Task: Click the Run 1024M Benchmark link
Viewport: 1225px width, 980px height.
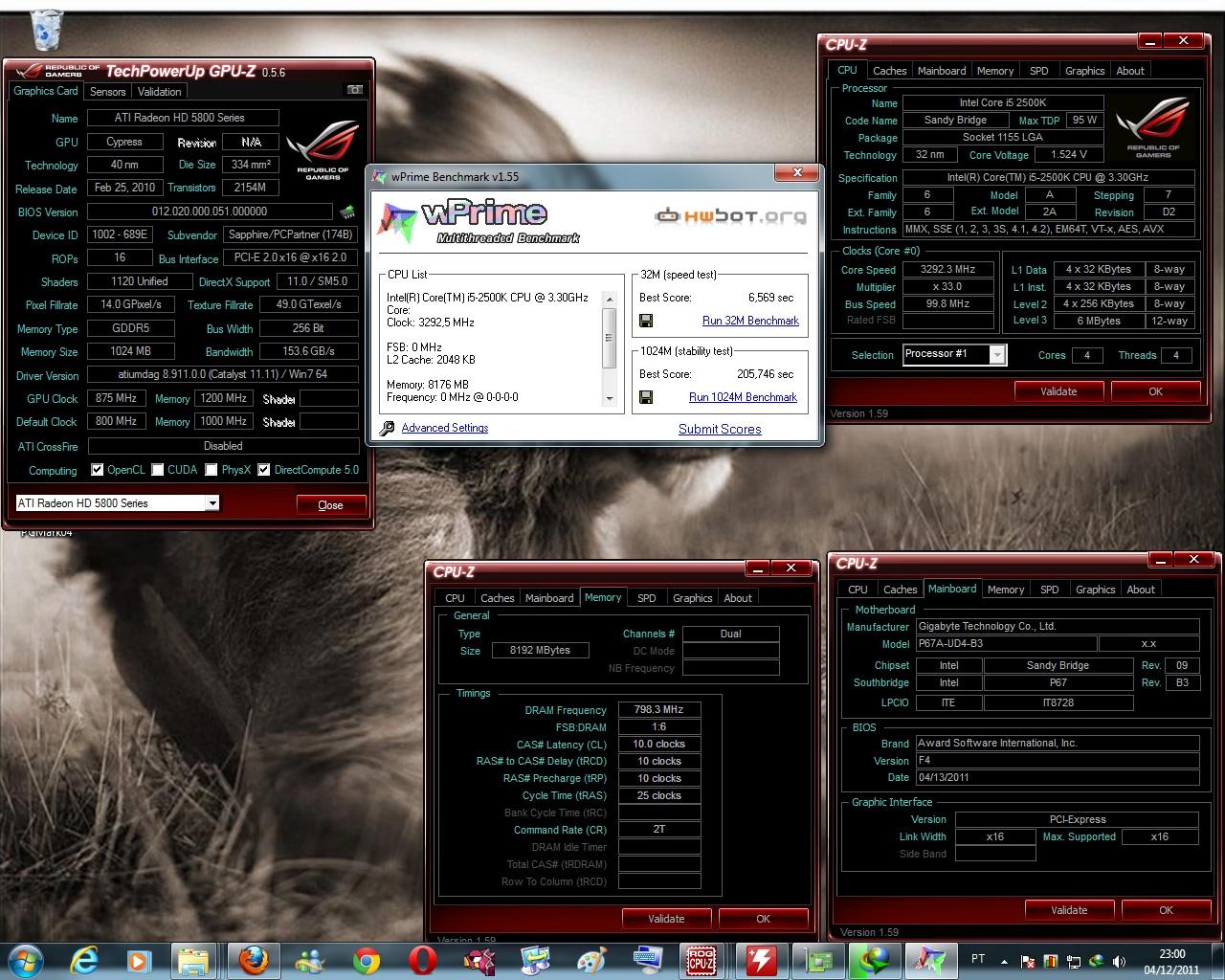Action: (x=743, y=397)
